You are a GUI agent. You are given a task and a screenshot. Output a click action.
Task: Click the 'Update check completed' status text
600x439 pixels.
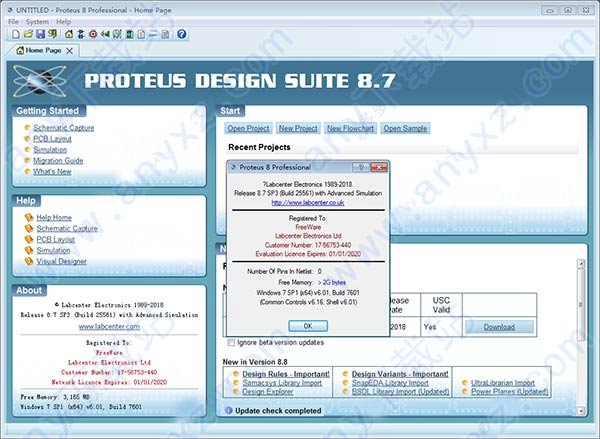(x=278, y=411)
